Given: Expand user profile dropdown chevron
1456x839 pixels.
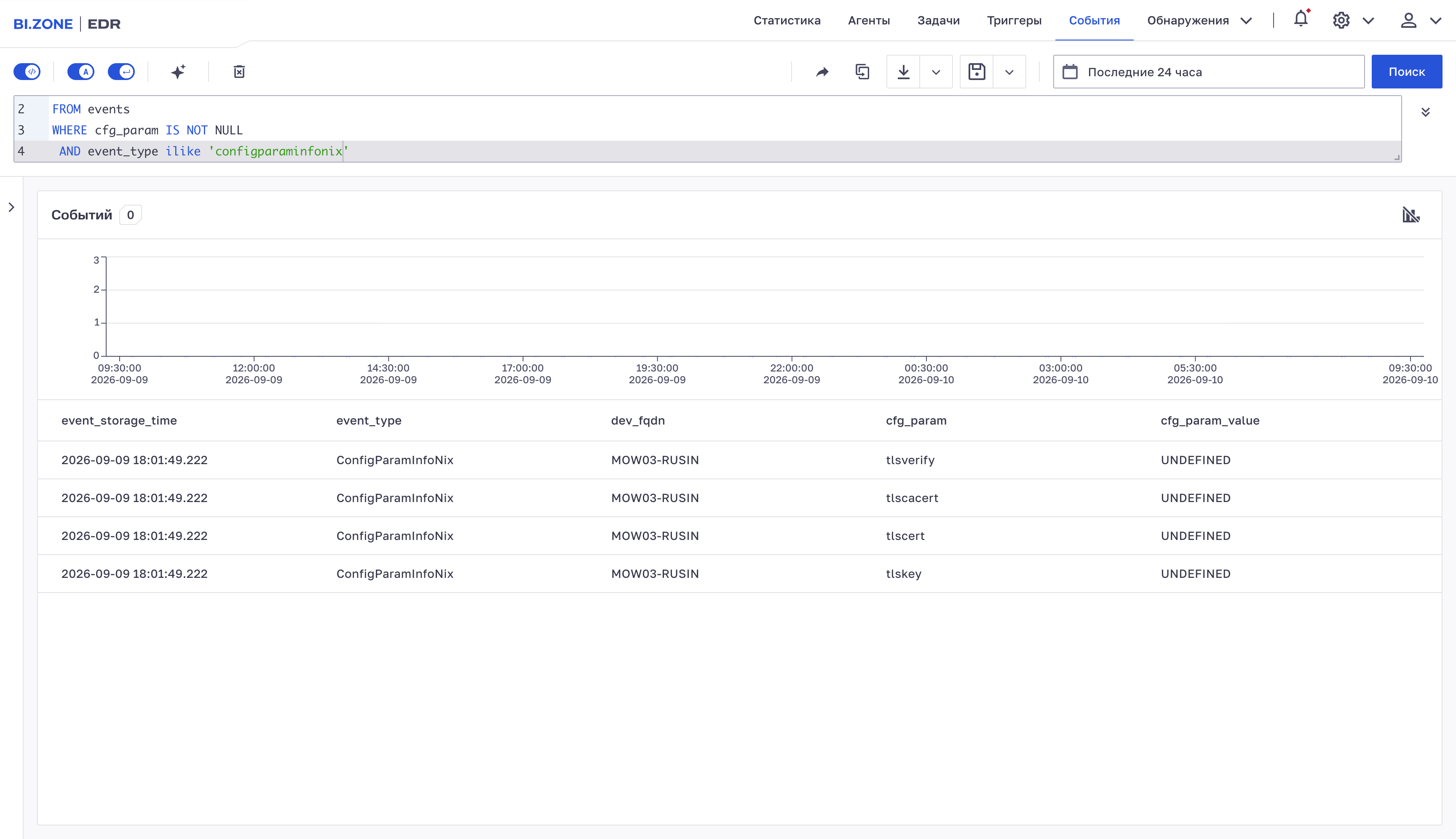Looking at the screenshot, I should [x=1435, y=21].
